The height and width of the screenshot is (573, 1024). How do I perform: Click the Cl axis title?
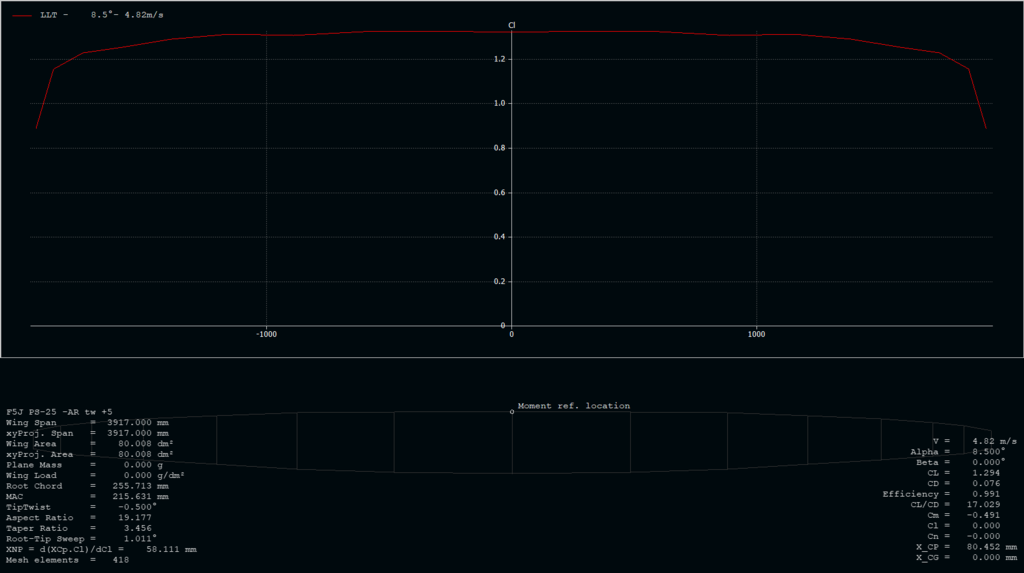(512, 25)
